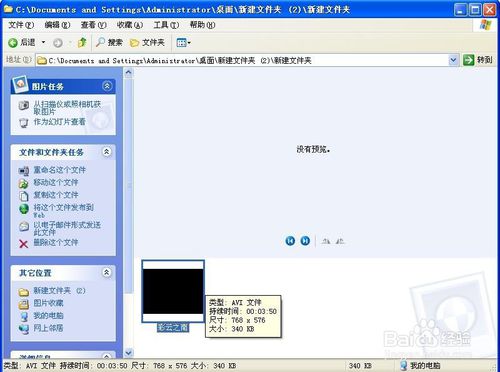Click the Up one level folder icon
This screenshot has height=372, width=500.
82,43
